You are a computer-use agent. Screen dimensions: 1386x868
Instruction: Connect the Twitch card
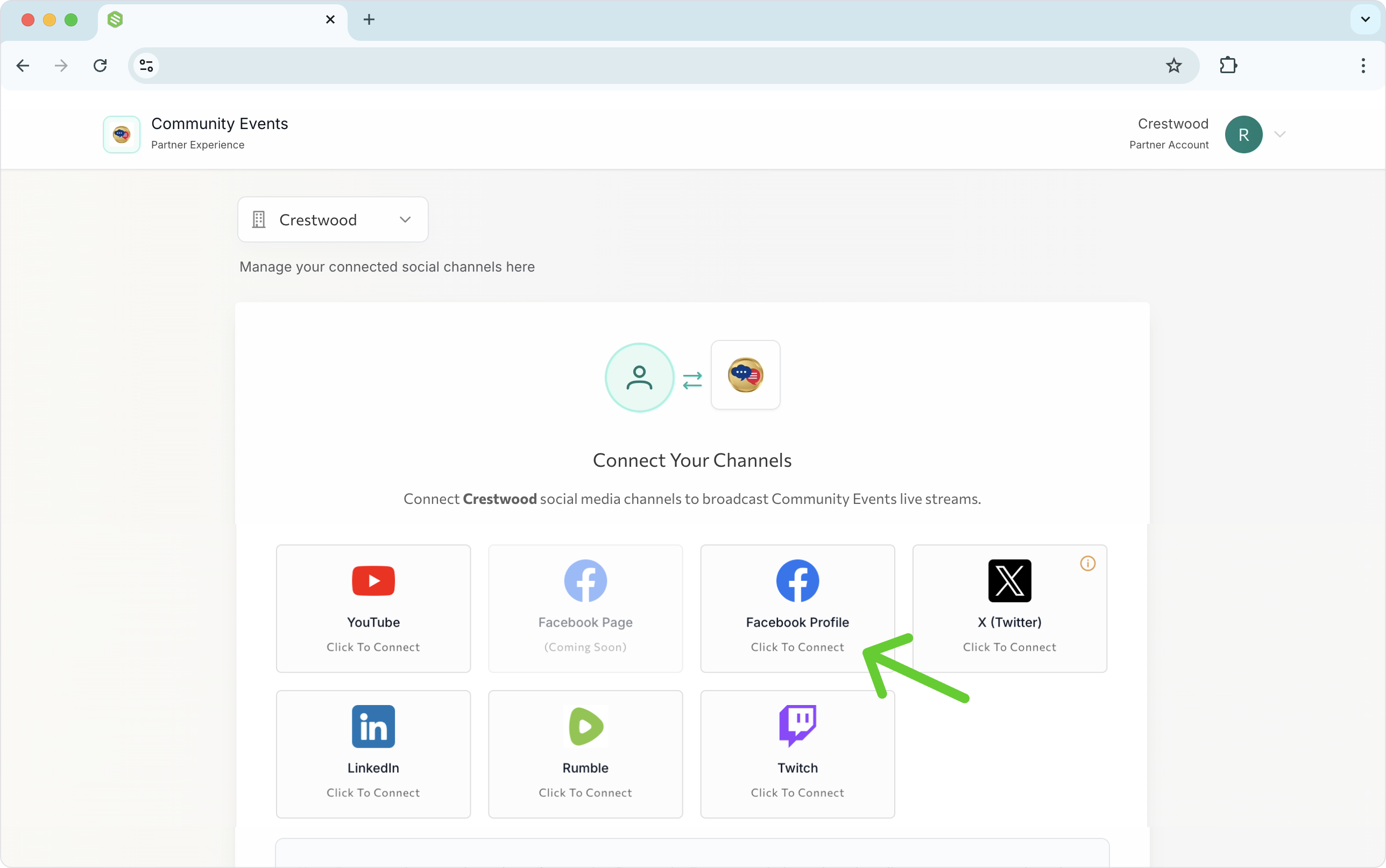797,755
